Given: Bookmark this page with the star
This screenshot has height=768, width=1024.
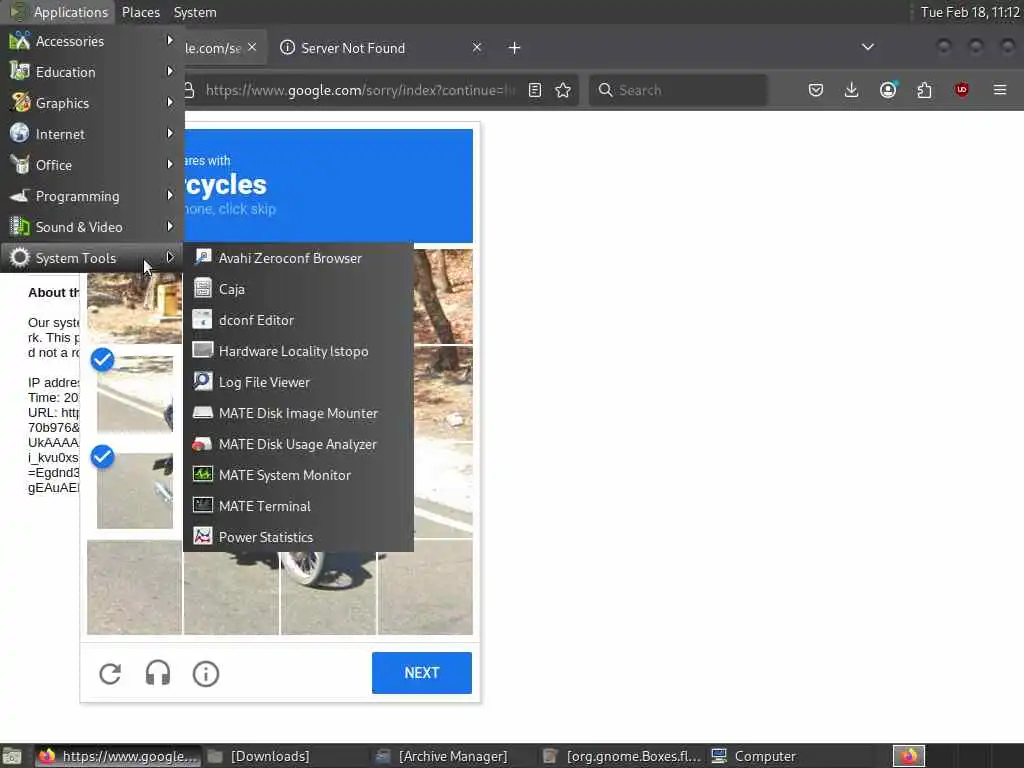Looking at the screenshot, I should point(563,90).
